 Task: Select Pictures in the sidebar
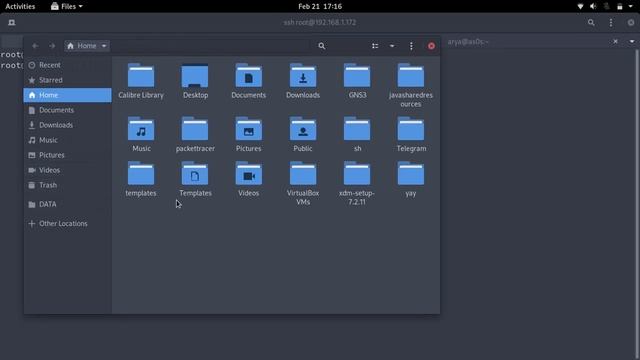[67, 155]
